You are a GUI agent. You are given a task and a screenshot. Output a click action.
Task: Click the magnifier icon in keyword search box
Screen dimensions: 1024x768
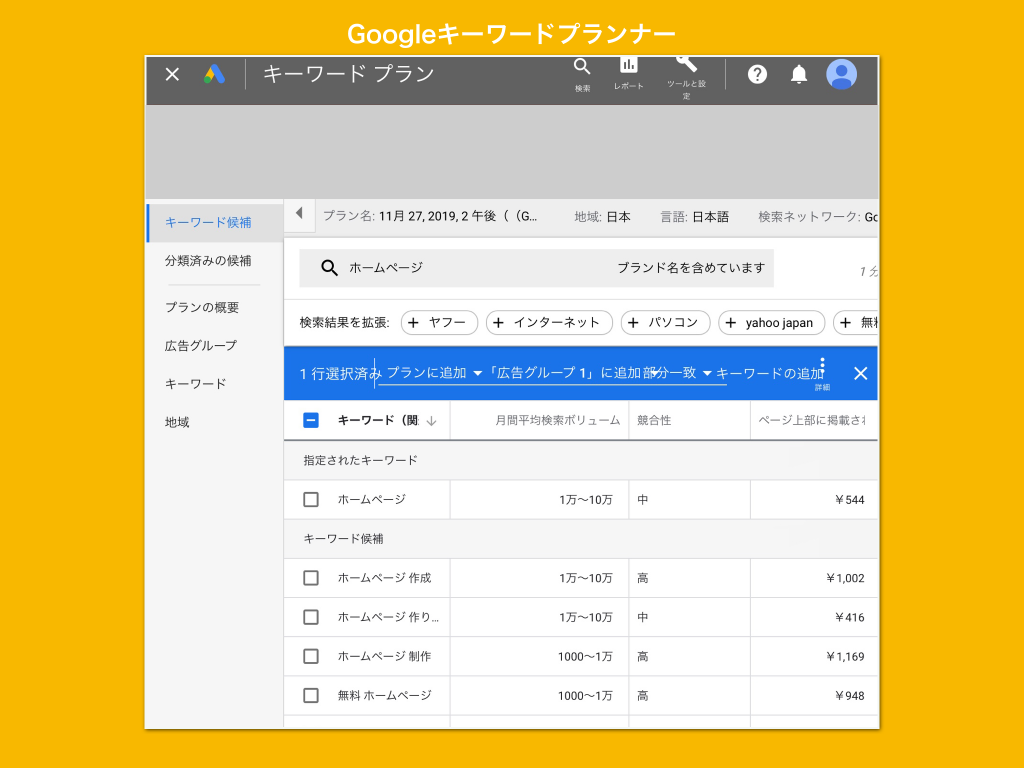tap(329, 268)
